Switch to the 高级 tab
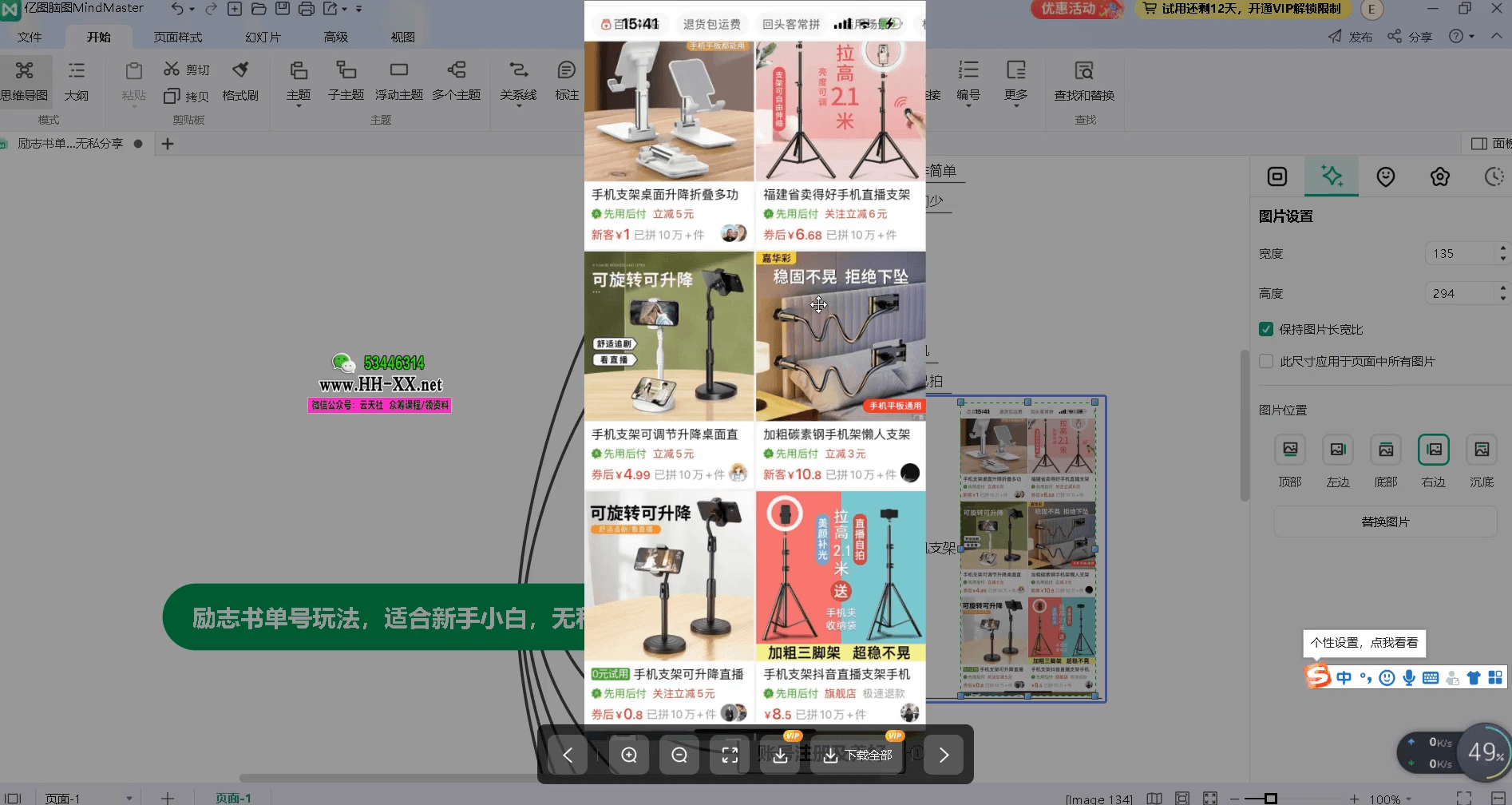This screenshot has height=805, width=1512. click(x=336, y=37)
